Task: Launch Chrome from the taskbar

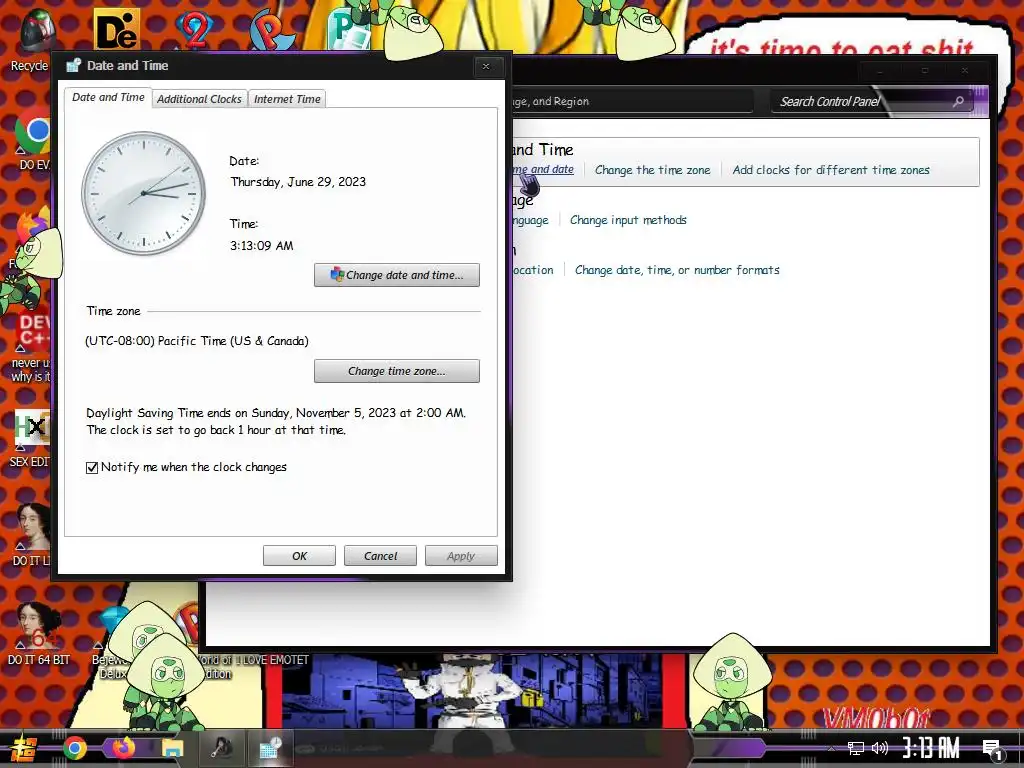Action: pyautogui.click(x=74, y=748)
